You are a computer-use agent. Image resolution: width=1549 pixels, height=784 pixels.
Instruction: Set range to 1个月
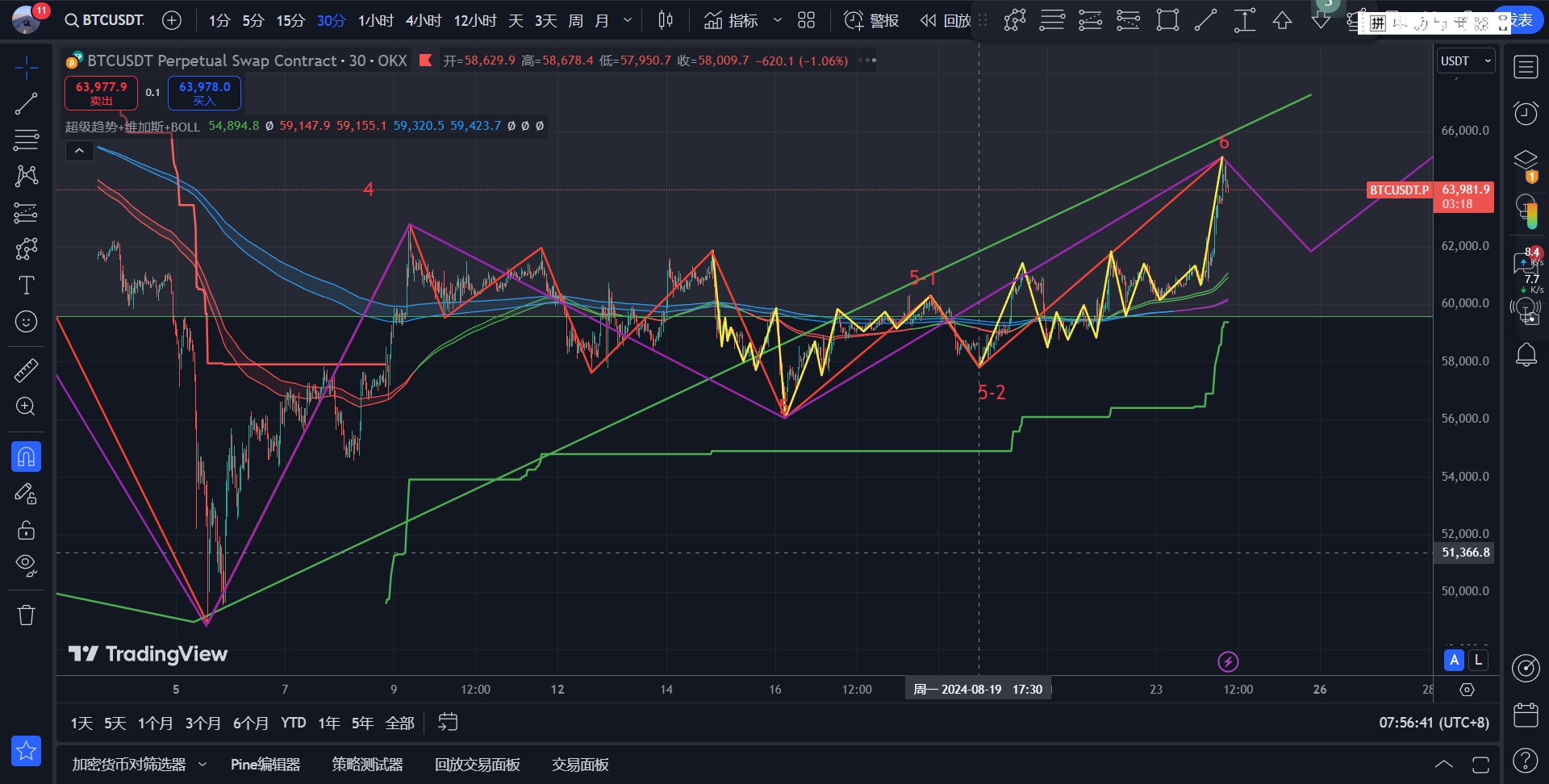[x=156, y=723]
